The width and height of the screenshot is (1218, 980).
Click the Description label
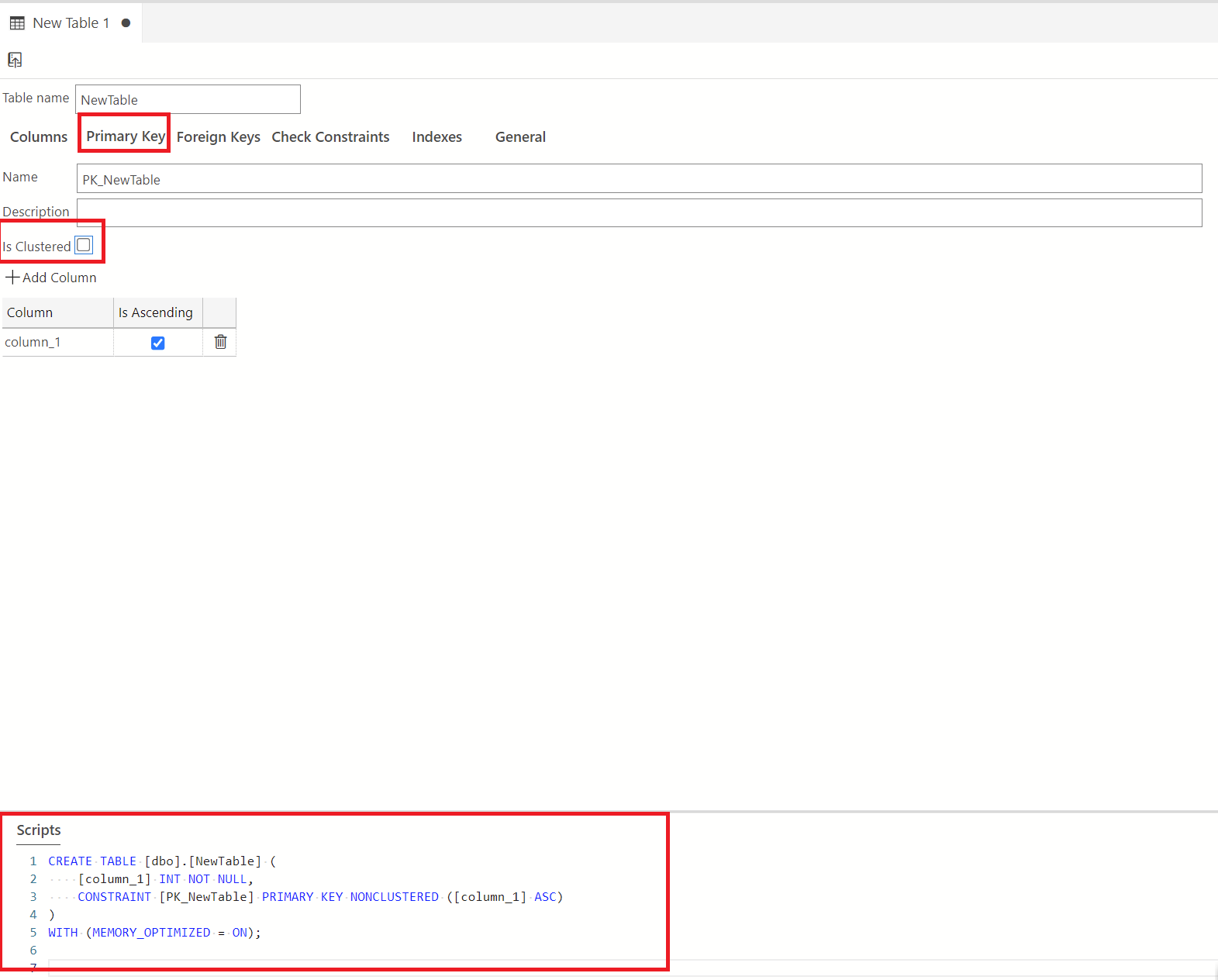[x=36, y=212]
